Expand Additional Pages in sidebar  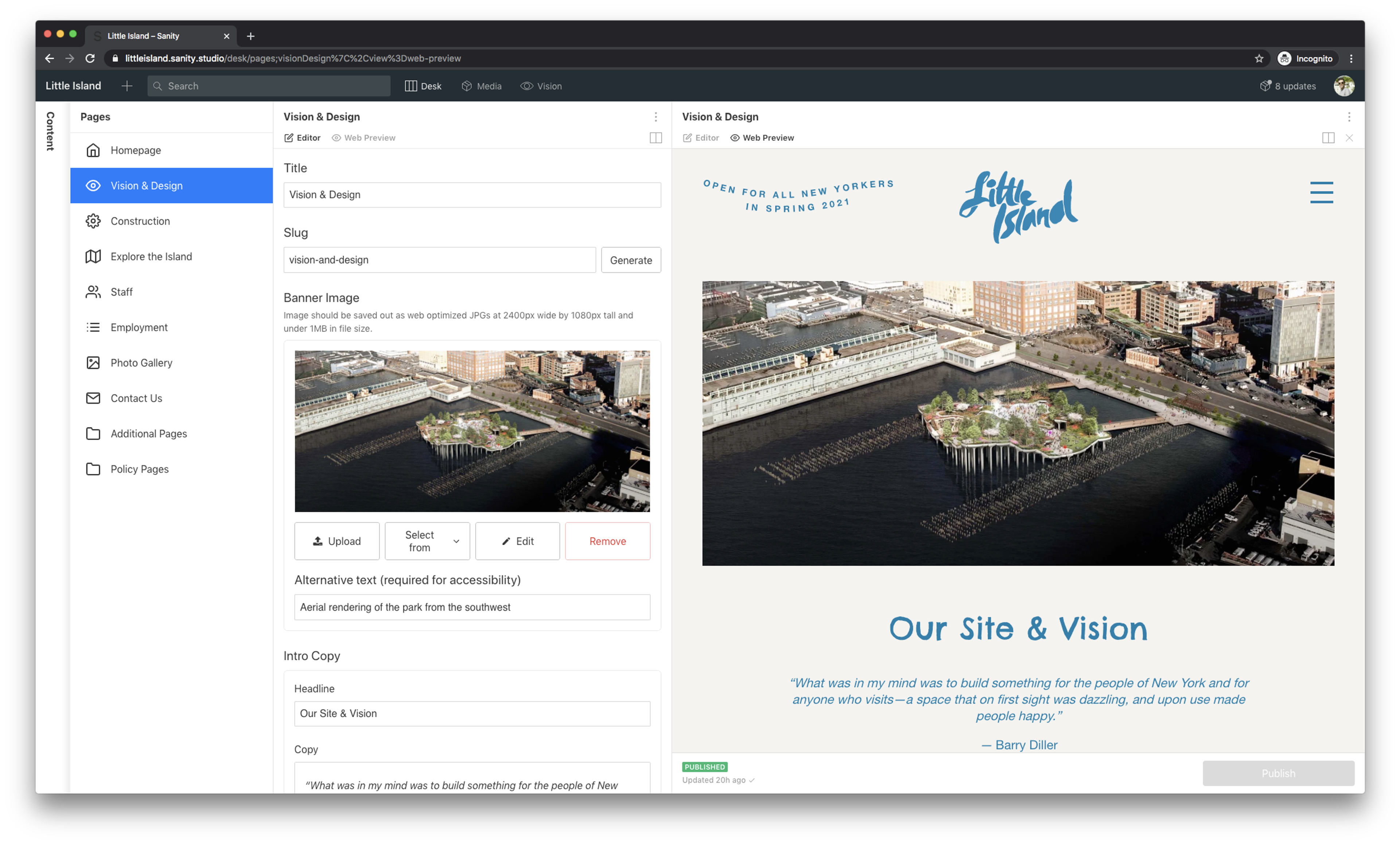149,433
